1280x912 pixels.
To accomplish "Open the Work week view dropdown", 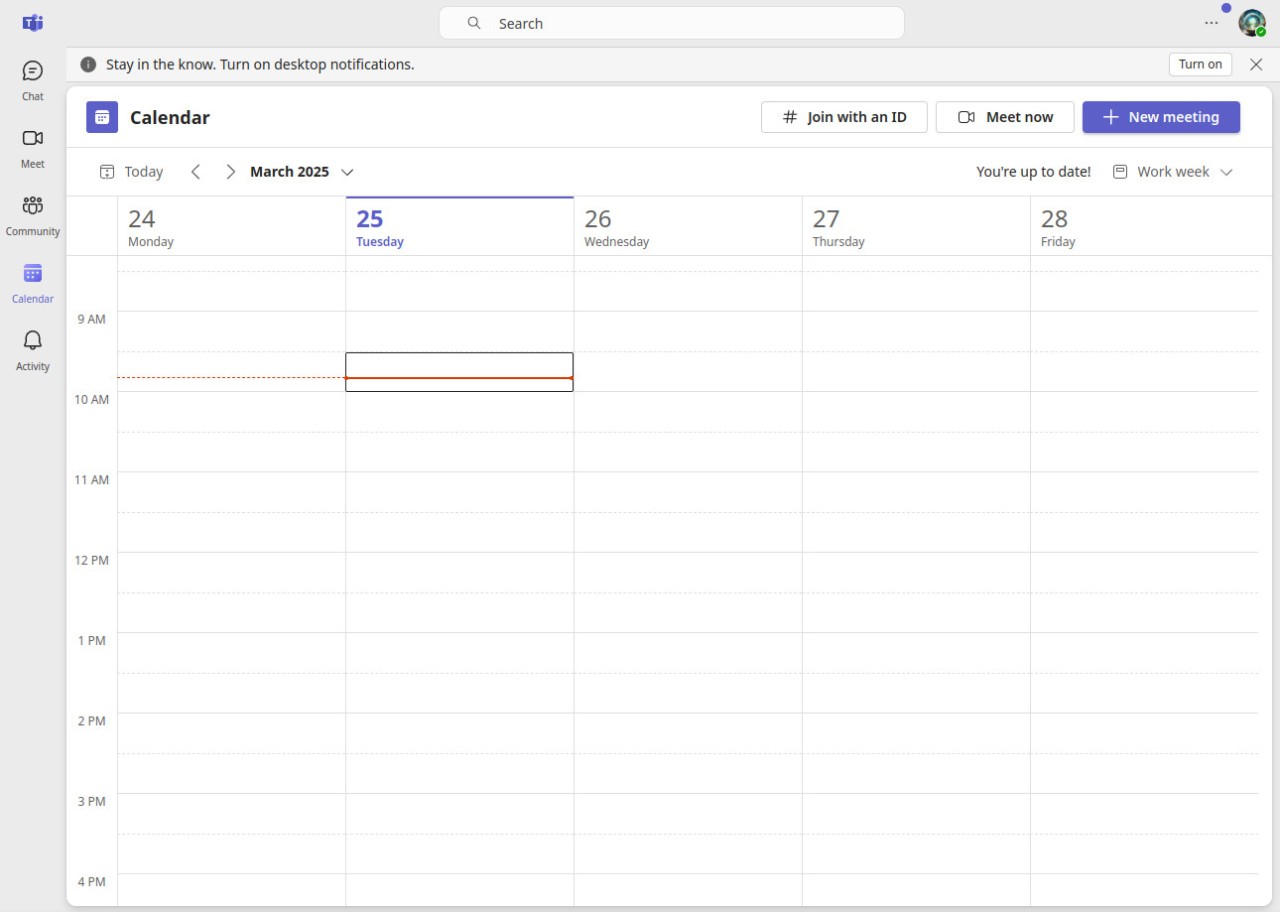I will pos(1174,172).
